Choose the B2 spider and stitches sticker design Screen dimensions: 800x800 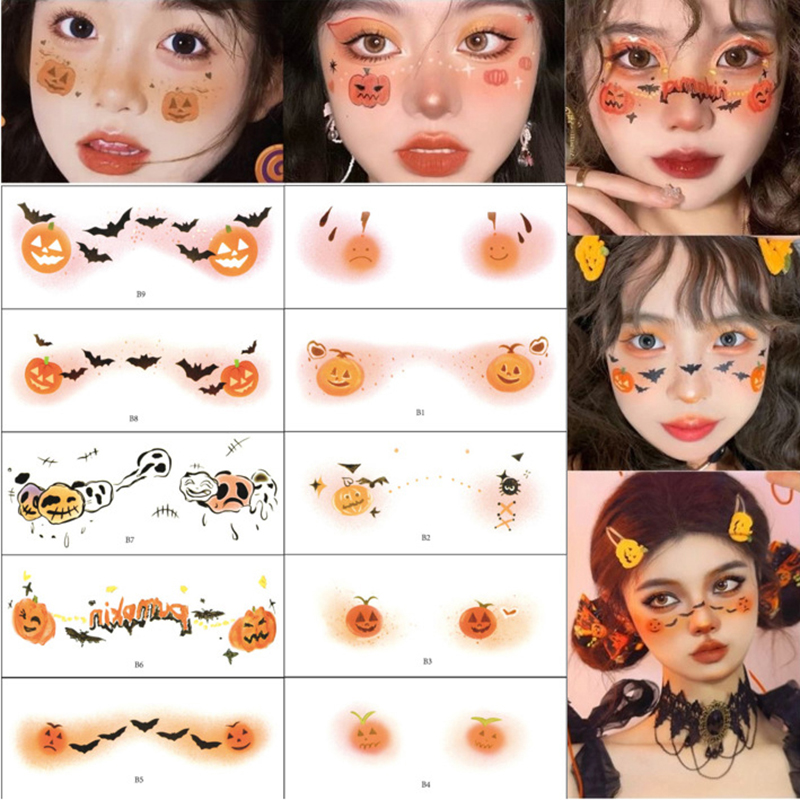(425, 493)
